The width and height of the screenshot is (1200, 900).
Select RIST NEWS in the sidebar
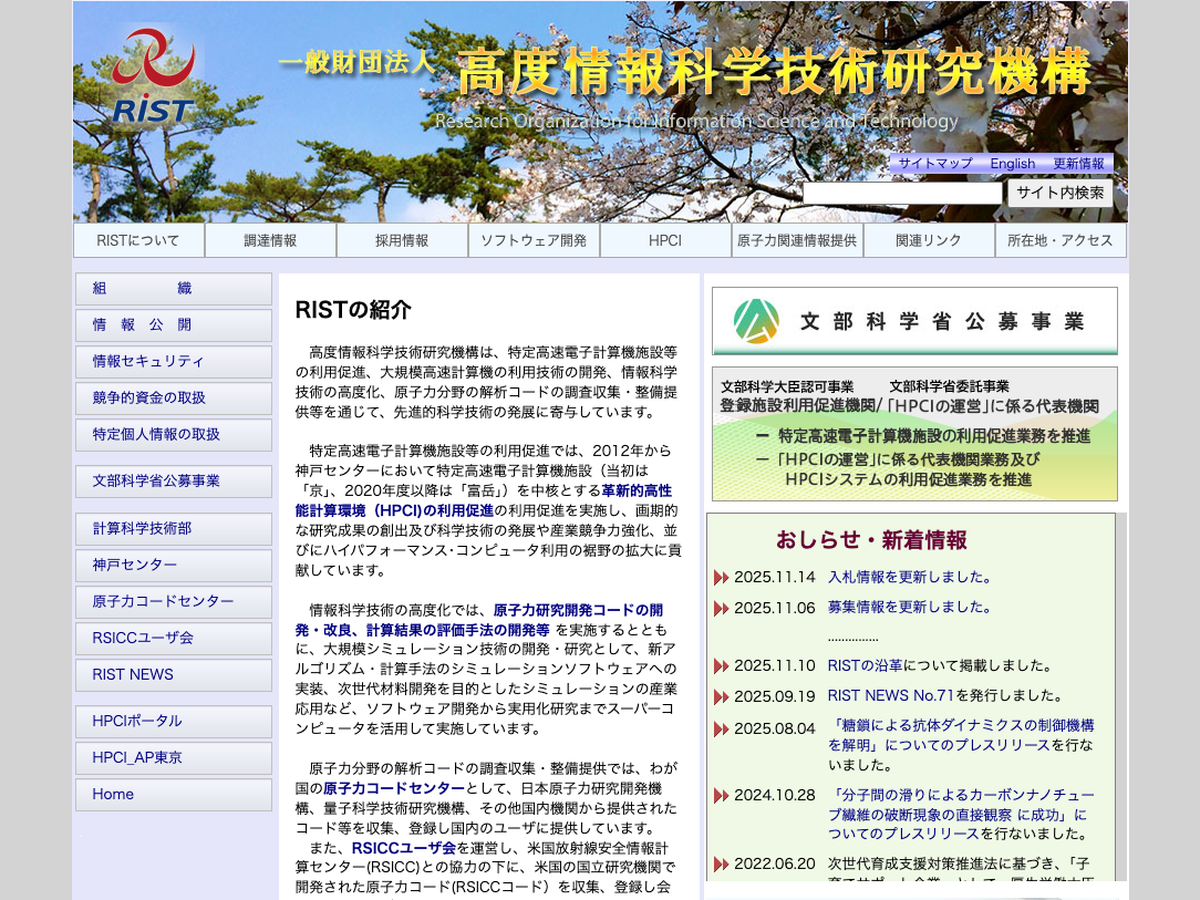[x=173, y=675]
